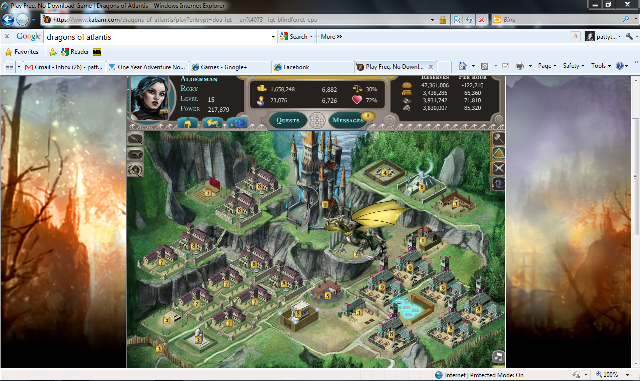Open the Page menu dropdown

coord(547,66)
